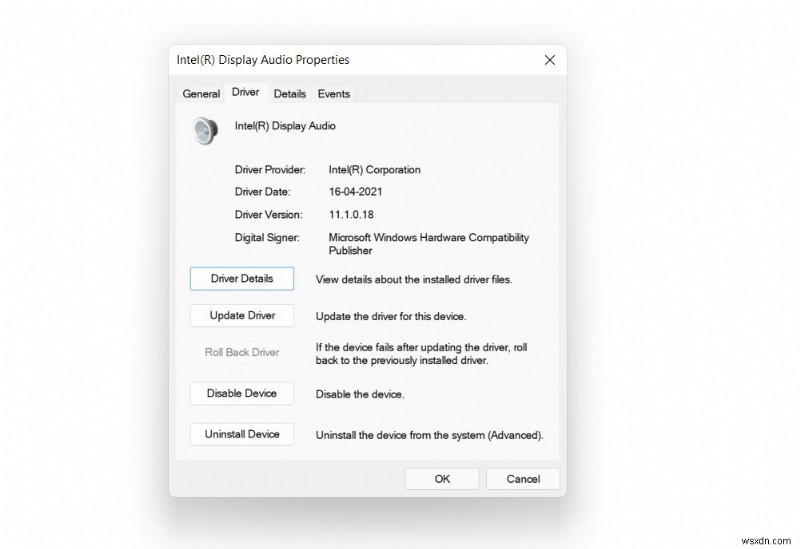This screenshot has height=549, width=800.
Task: Choose Disable Device
Action: click(242, 393)
